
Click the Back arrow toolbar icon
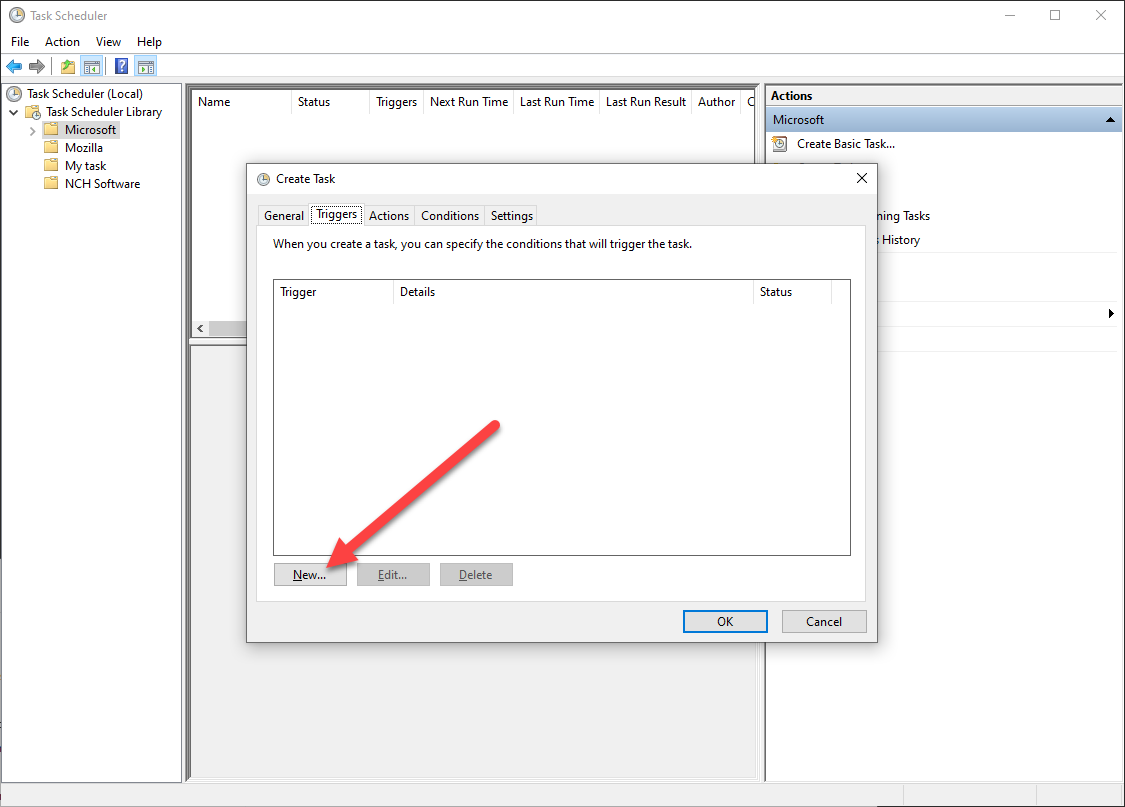coord(14,67)
